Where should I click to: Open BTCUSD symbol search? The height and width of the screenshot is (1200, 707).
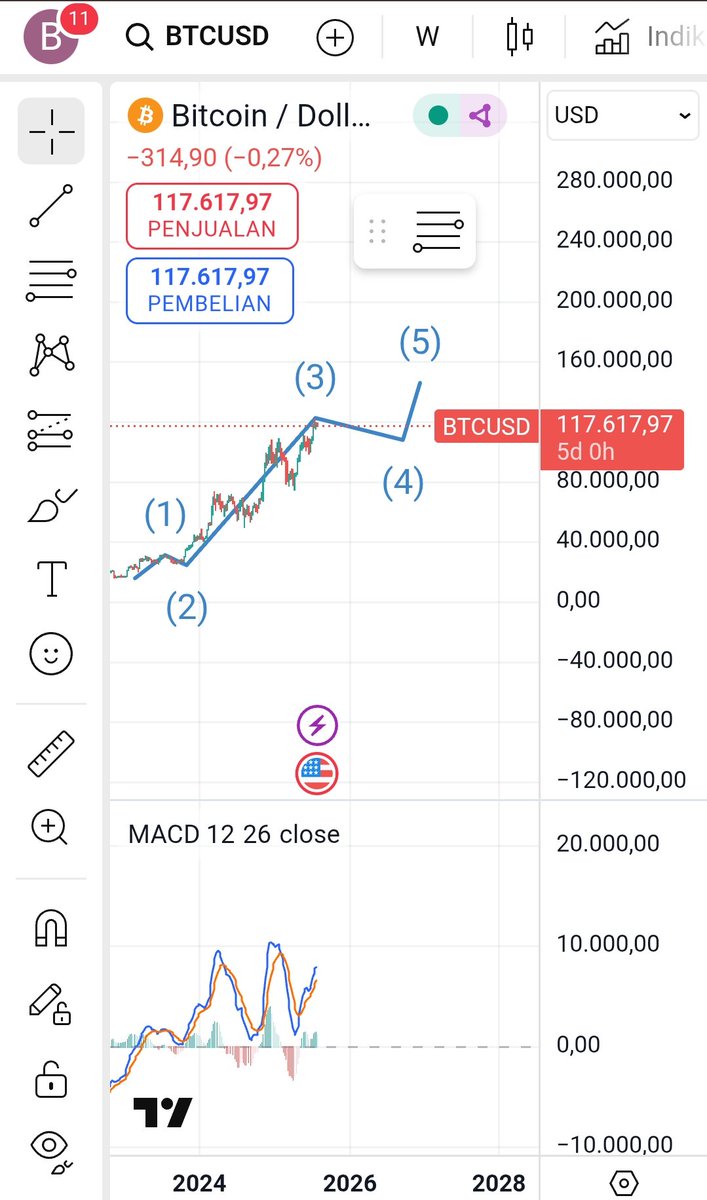198,37
